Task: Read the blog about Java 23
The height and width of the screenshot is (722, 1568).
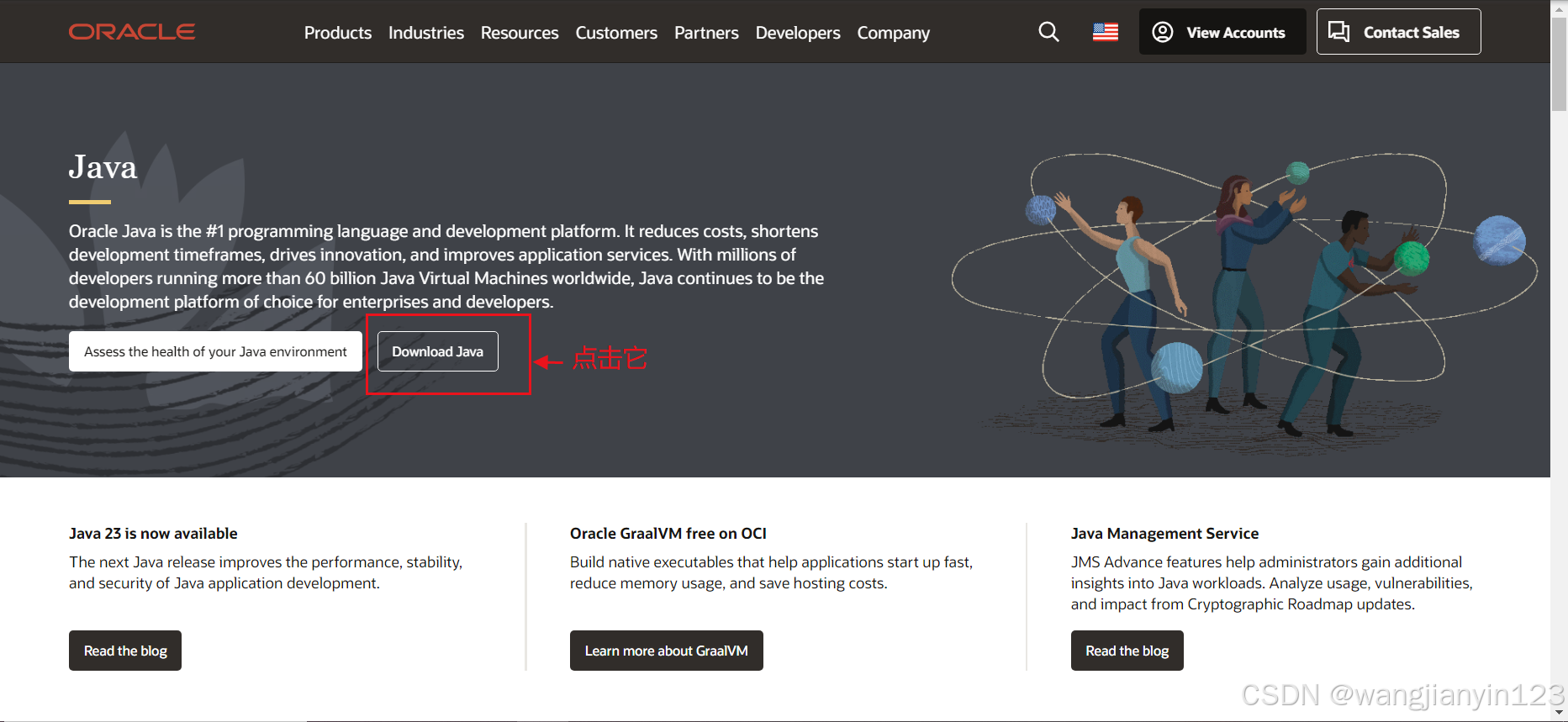Action: tap(125, 651)
